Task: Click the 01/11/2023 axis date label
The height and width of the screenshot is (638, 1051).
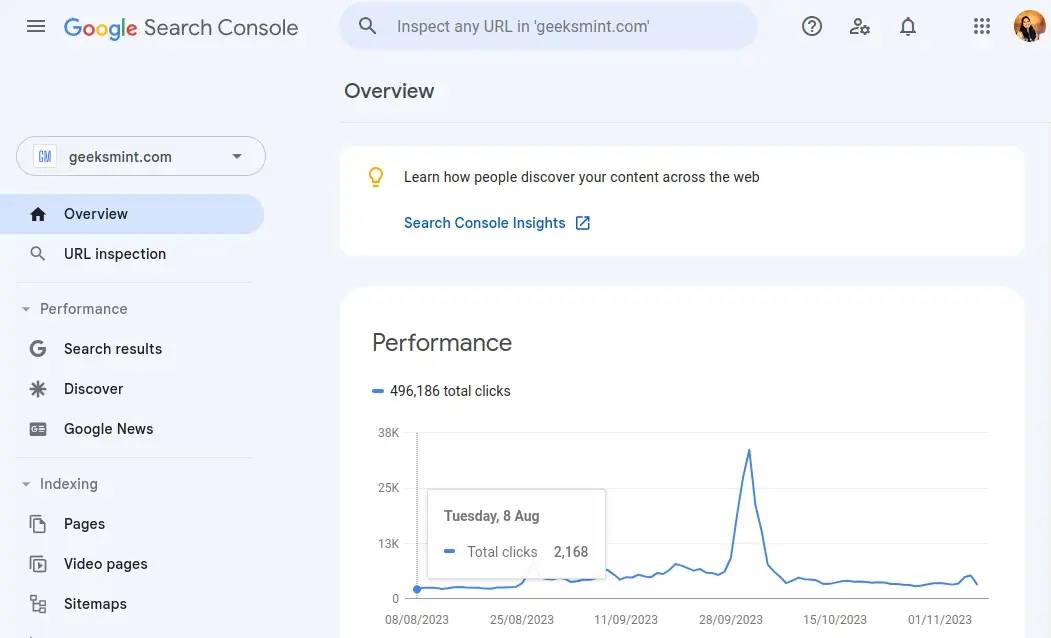Action: click(940, 620)
